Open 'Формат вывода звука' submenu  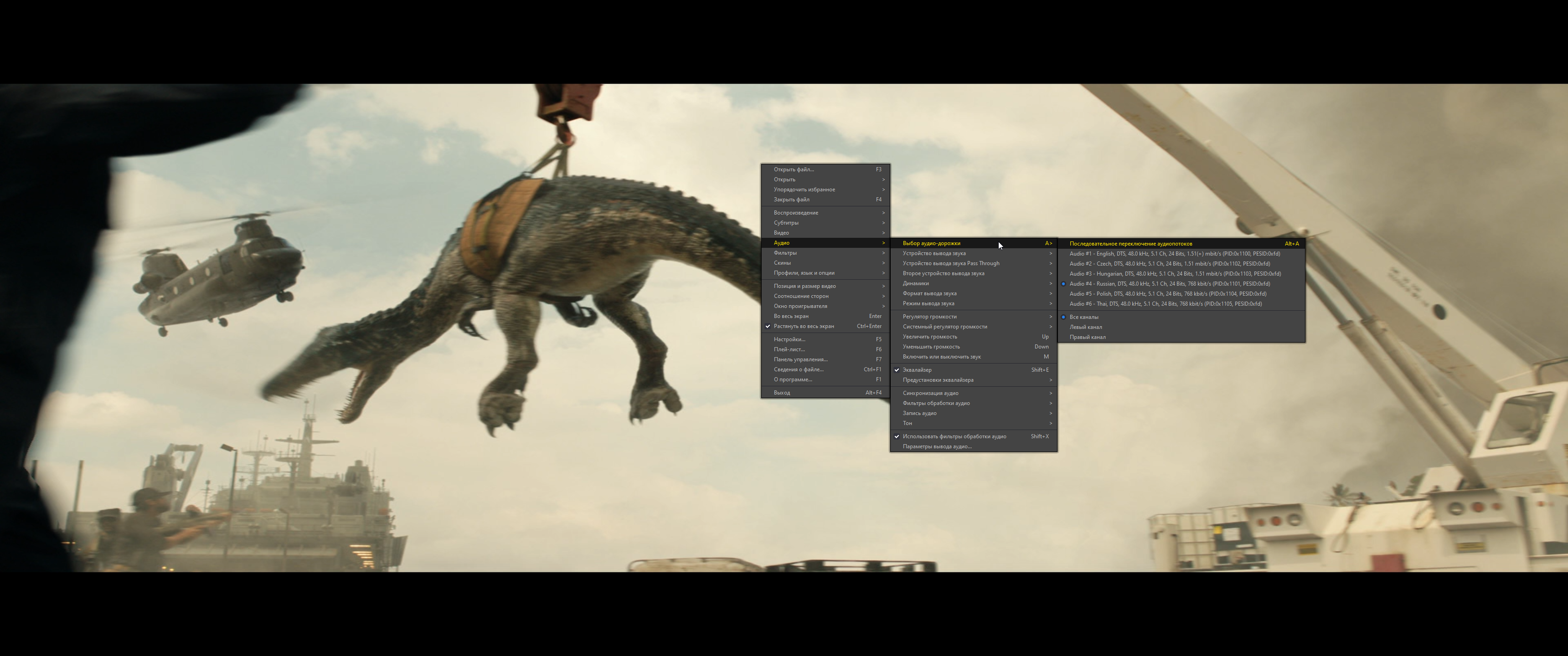pyautogui.click(x=973, y=293)
